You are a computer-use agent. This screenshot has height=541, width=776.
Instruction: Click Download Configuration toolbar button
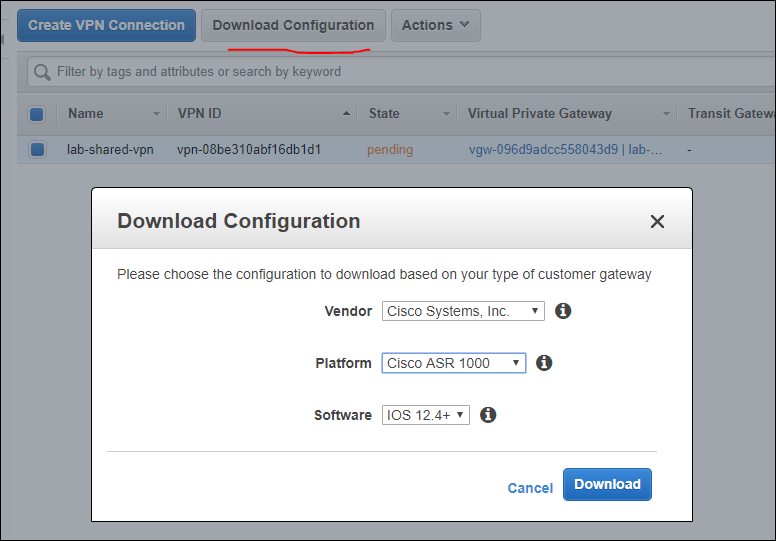(293, 25)
